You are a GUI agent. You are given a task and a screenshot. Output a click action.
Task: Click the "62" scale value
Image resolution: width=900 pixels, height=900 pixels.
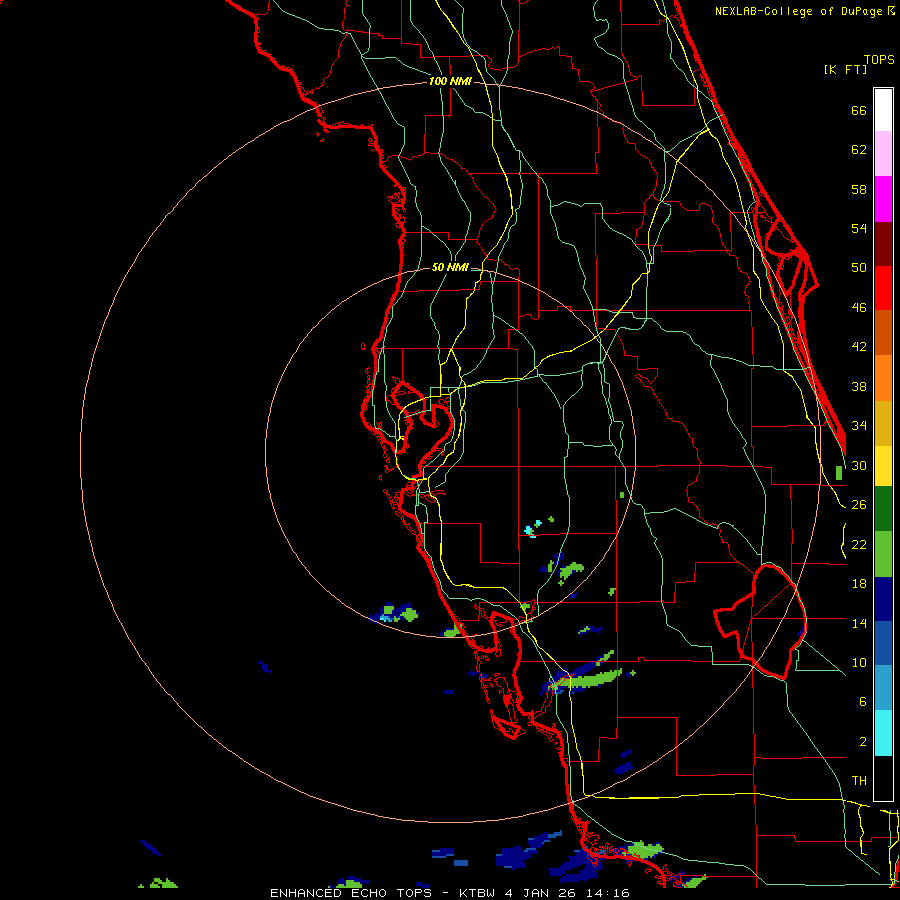click(x=859, y=150)
